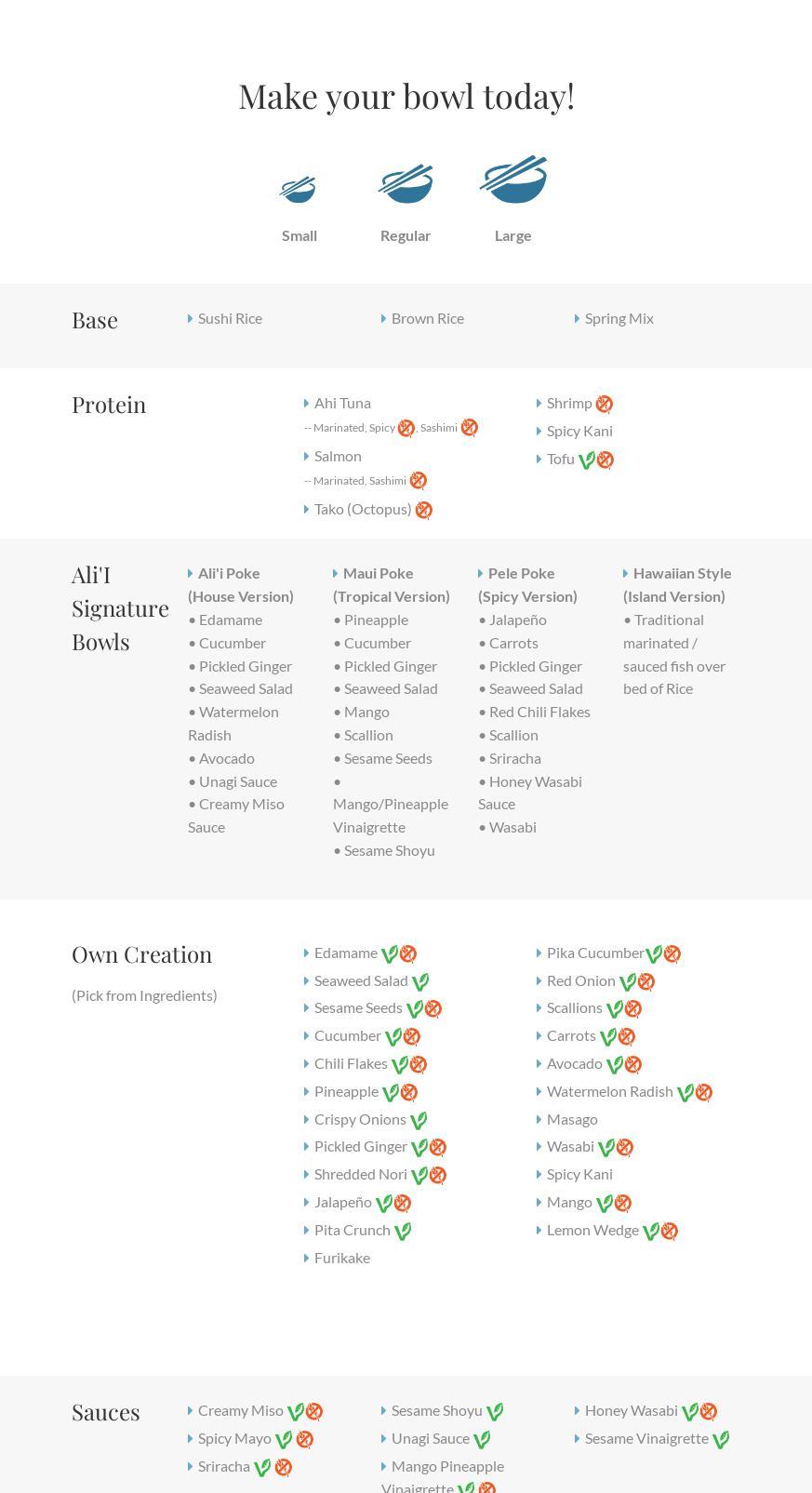
Task: Choose the Regular bowl icon
Action: [x=406, y=184]
